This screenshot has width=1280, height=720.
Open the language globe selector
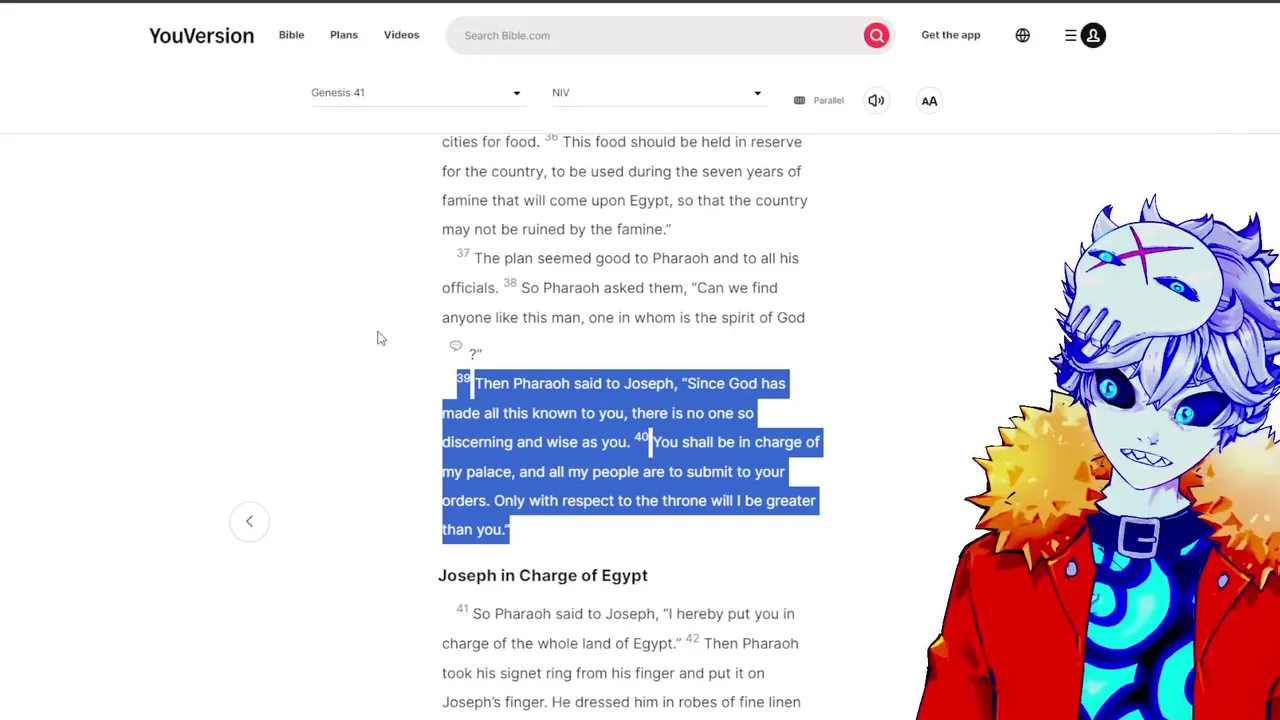pos(1022,35)
